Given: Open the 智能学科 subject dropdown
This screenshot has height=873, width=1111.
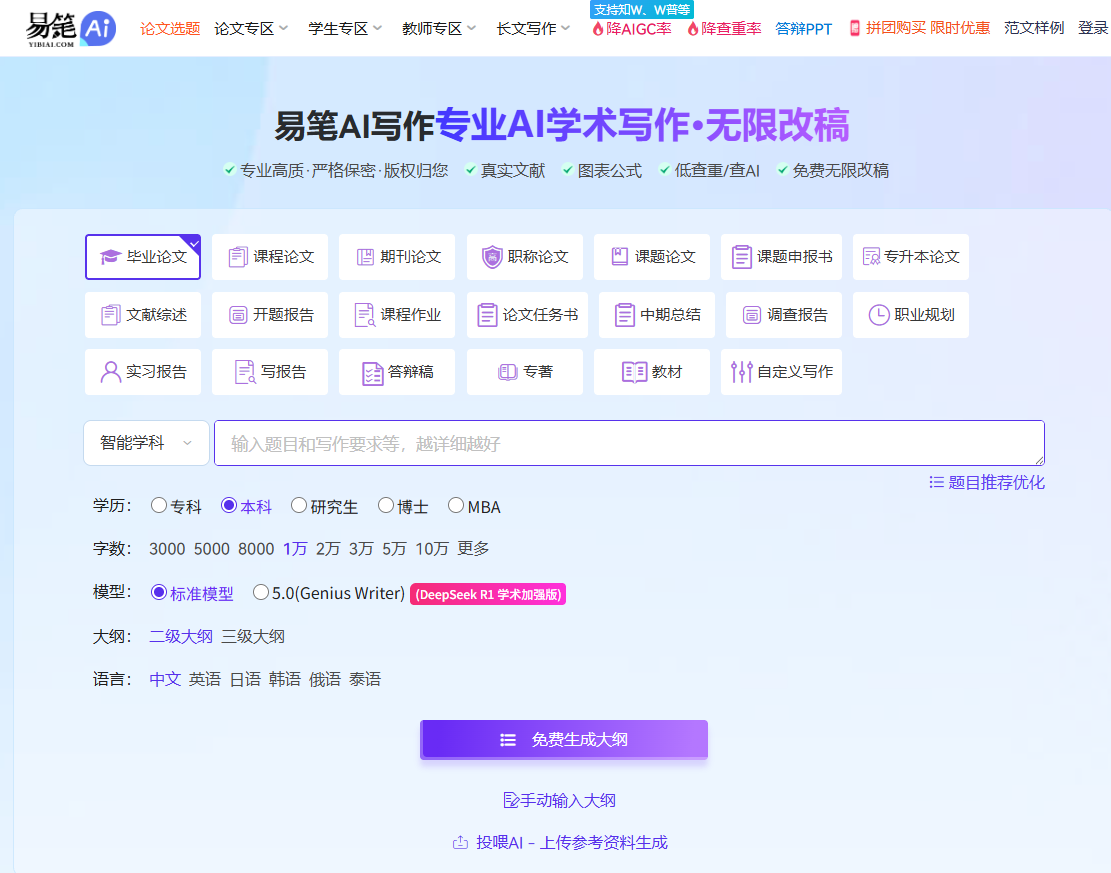Looking at the screenshot, I should 146,443.
